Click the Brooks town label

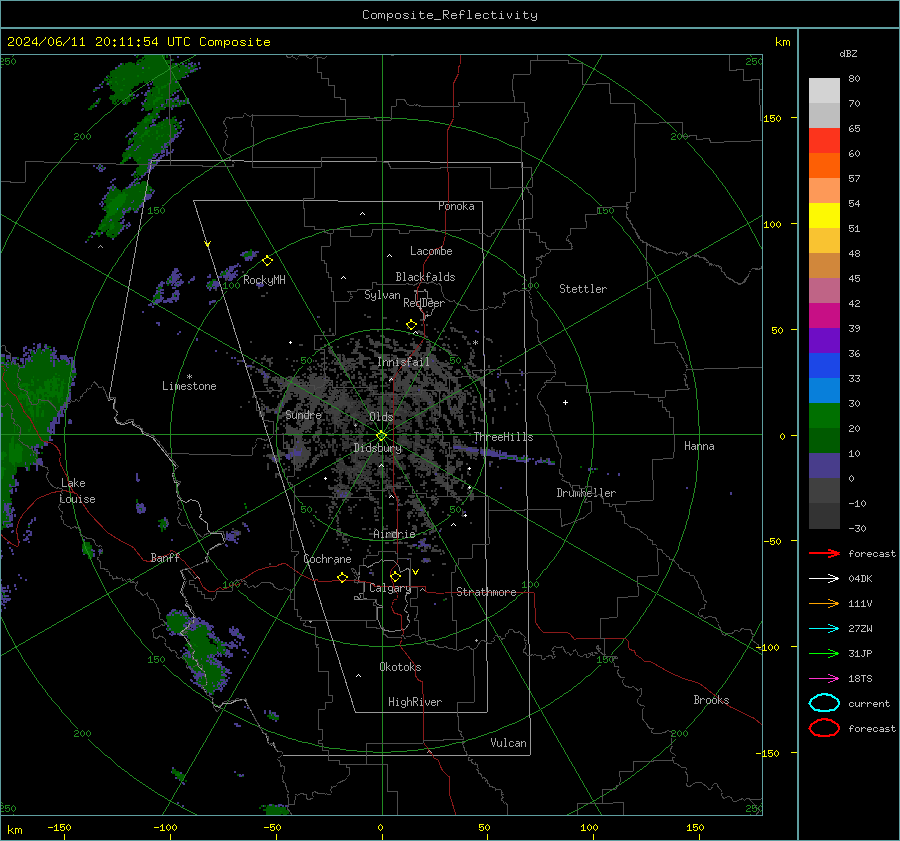711,700
